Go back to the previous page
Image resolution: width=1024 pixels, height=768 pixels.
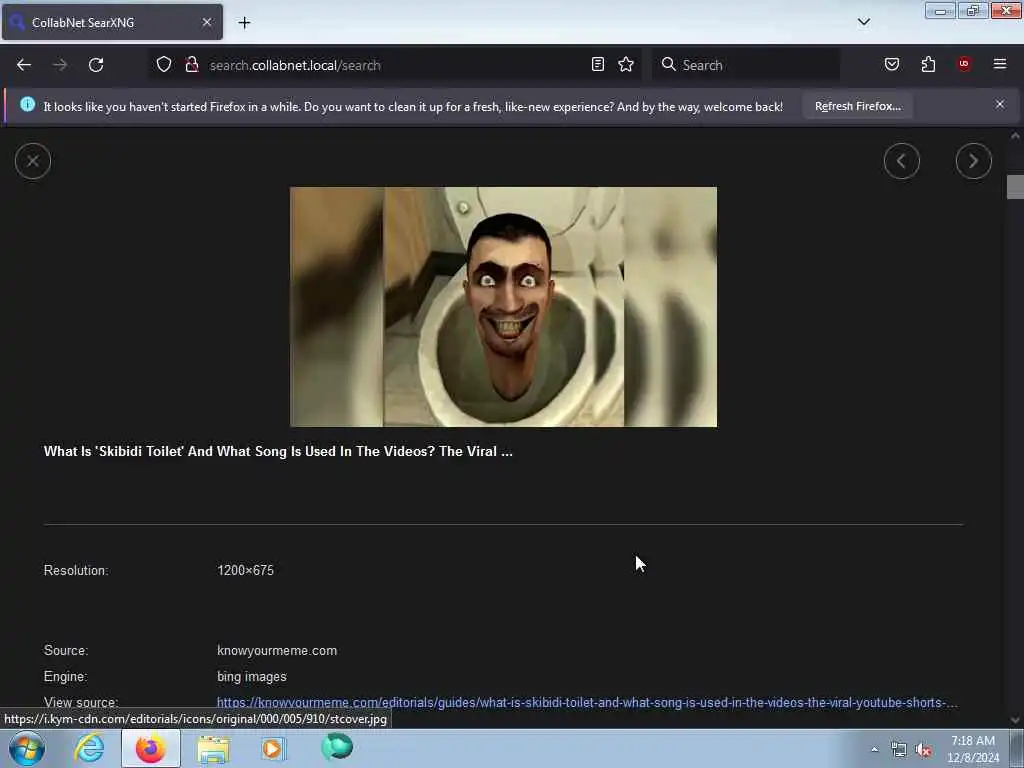tap(24, 65)
